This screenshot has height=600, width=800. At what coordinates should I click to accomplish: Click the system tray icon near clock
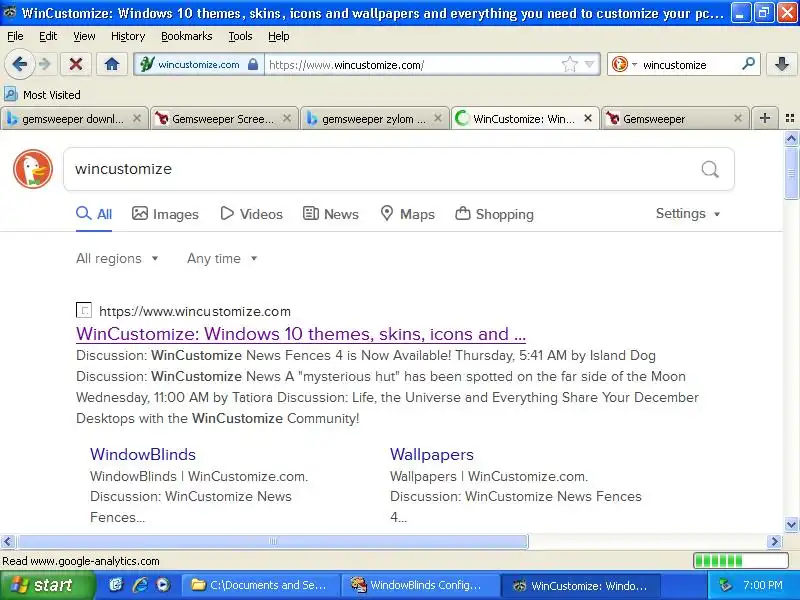point(726,585)
